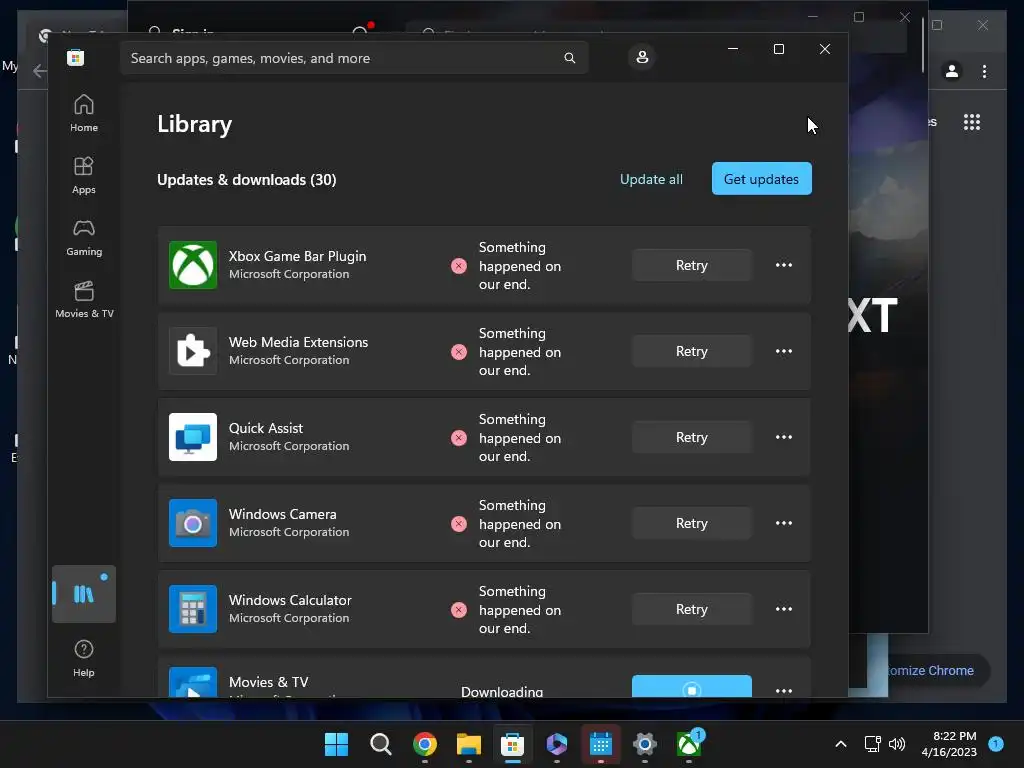Click the volume speaker tray icon

tap(897, 744)
